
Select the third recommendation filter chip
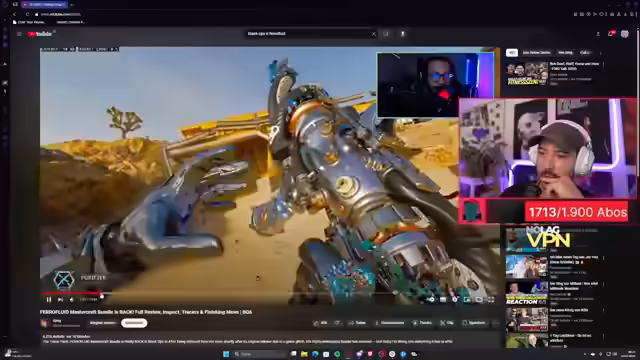[565, 53]
